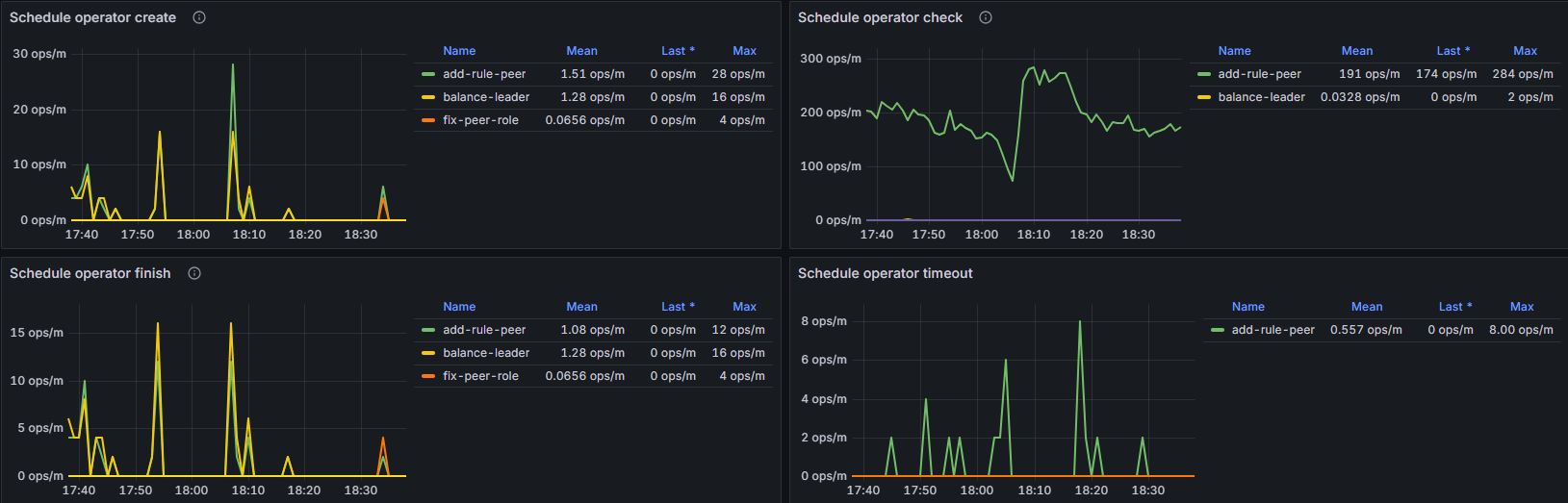Image resolution: width=1568 pixels, height=503 pixels.
Task: Toggle balance-leader series in finish panel legend
Action: pyautogui.click(x=485, y=353)
